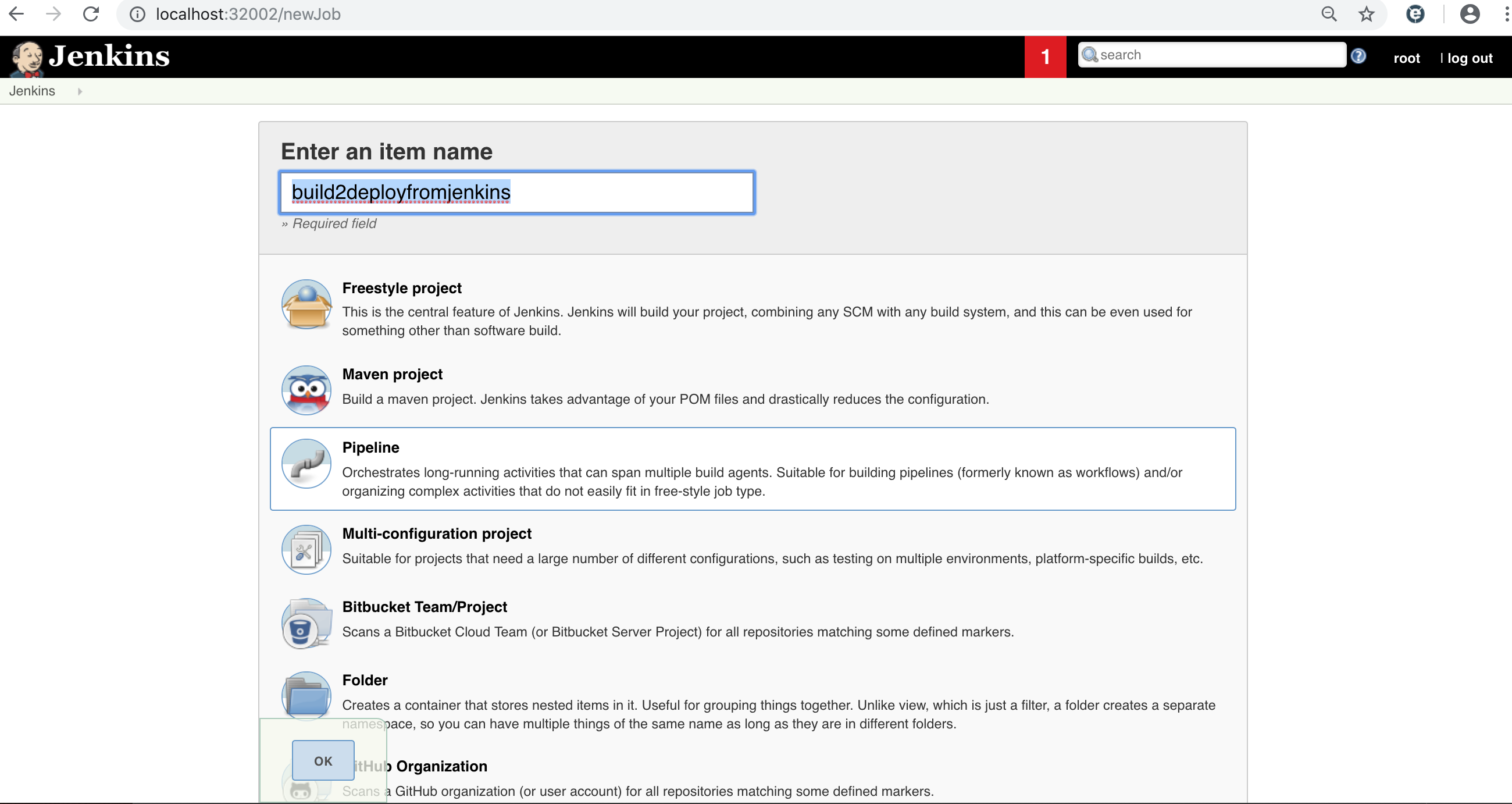Click the Multi-configuration project icon

pyautogui.click(x=306, y=550)
